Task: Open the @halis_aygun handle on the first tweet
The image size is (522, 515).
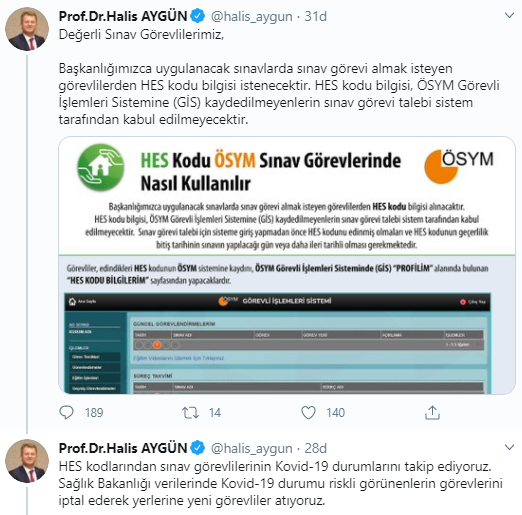Action: 252,17
